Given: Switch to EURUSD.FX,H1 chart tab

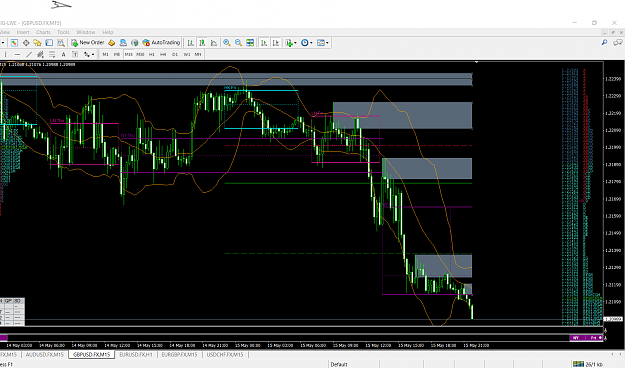Looking at the screenshot, I should 136,354.
